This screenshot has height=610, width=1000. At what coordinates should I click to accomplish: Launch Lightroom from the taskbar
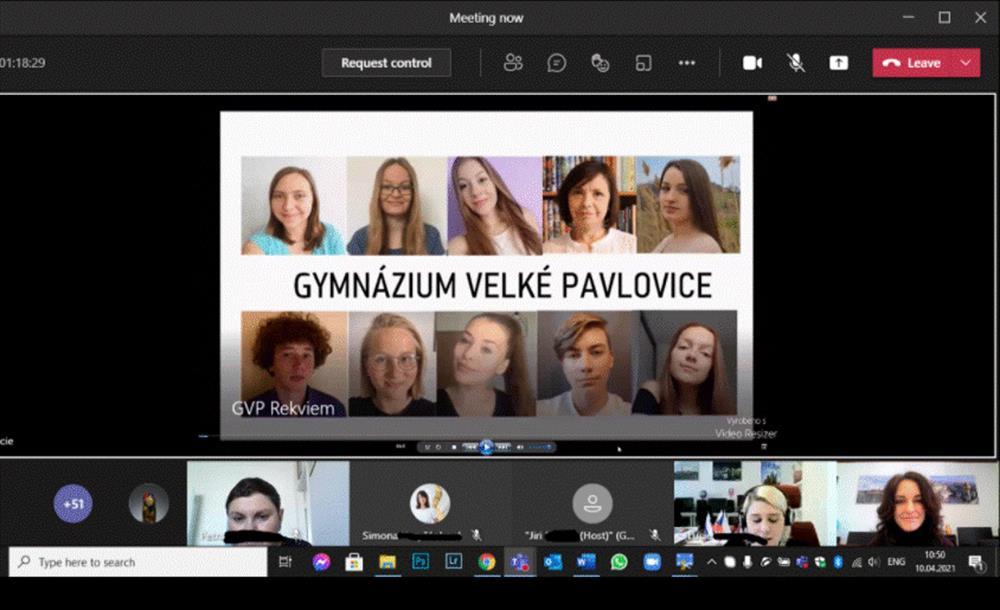453,562
